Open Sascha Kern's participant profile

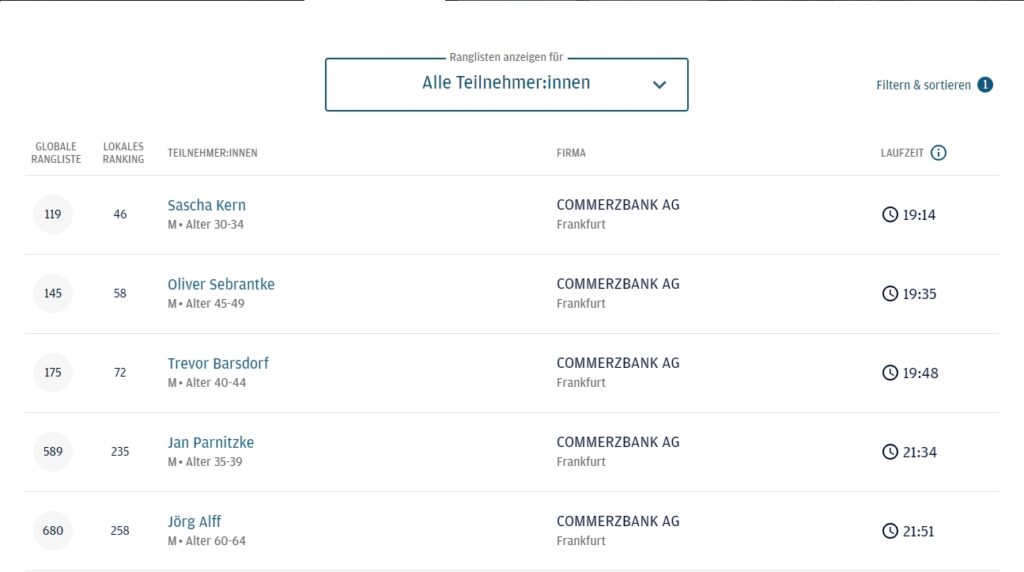(x=206, y=205)
